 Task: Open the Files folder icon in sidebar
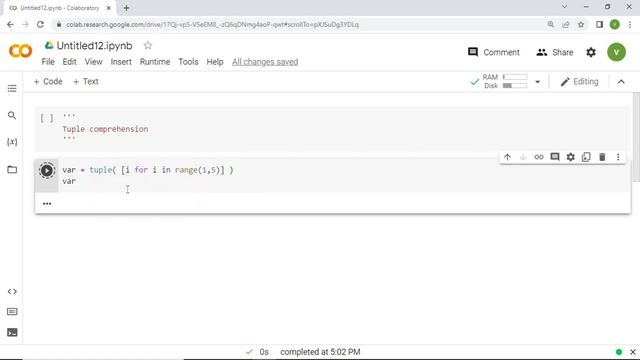point(12,169)
